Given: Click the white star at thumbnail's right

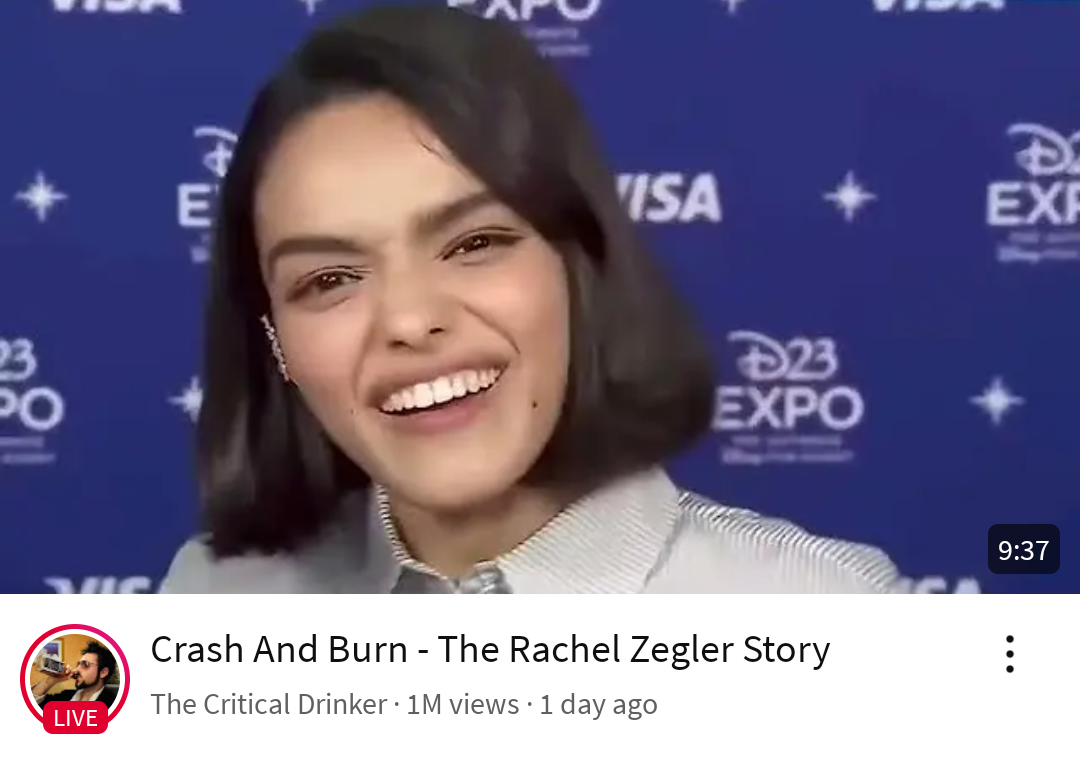Looking at the screenshot, I should pyautogui.click(x=996, y=400).
